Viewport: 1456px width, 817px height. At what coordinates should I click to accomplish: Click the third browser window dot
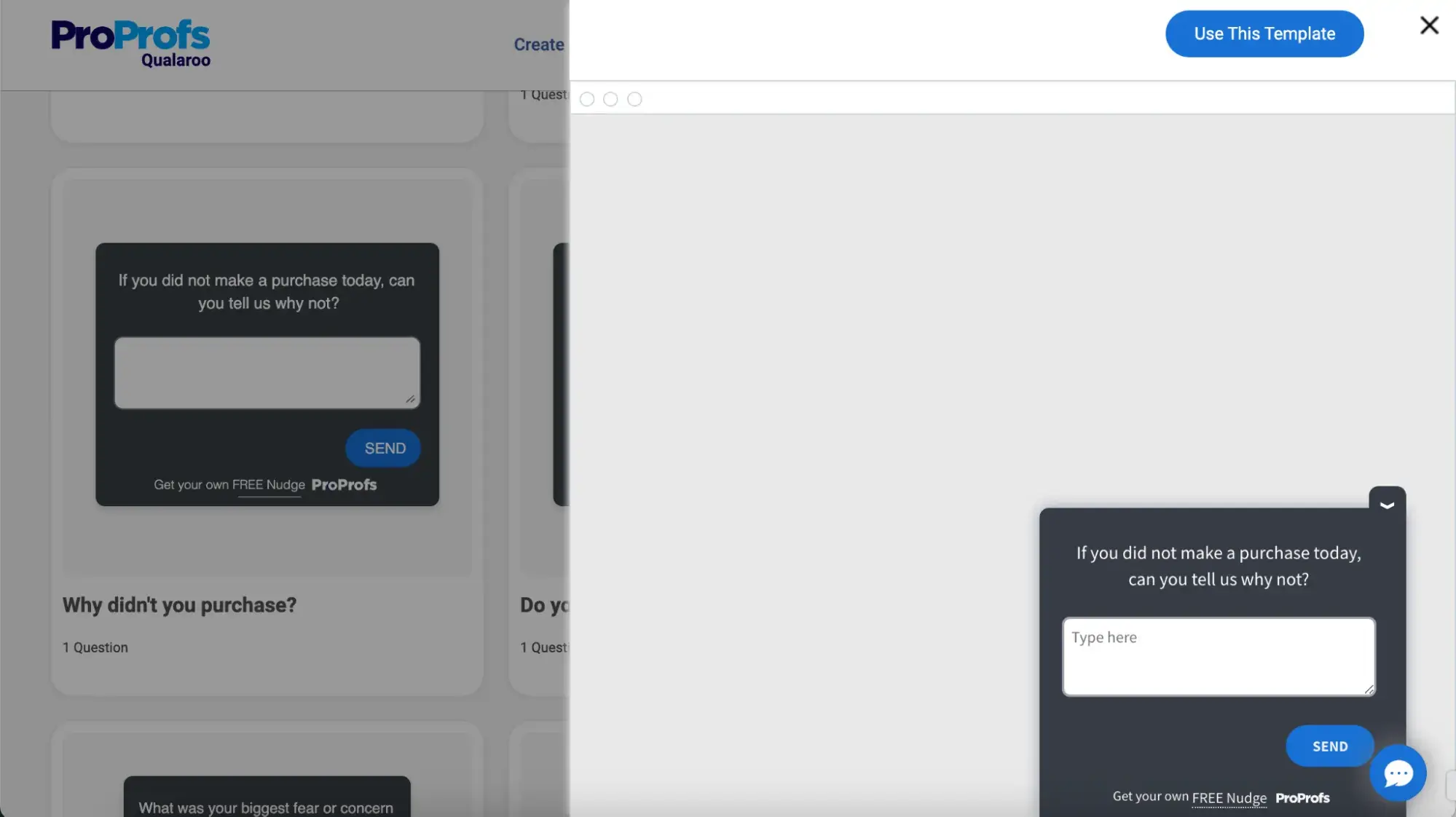(x=634, y=98)
